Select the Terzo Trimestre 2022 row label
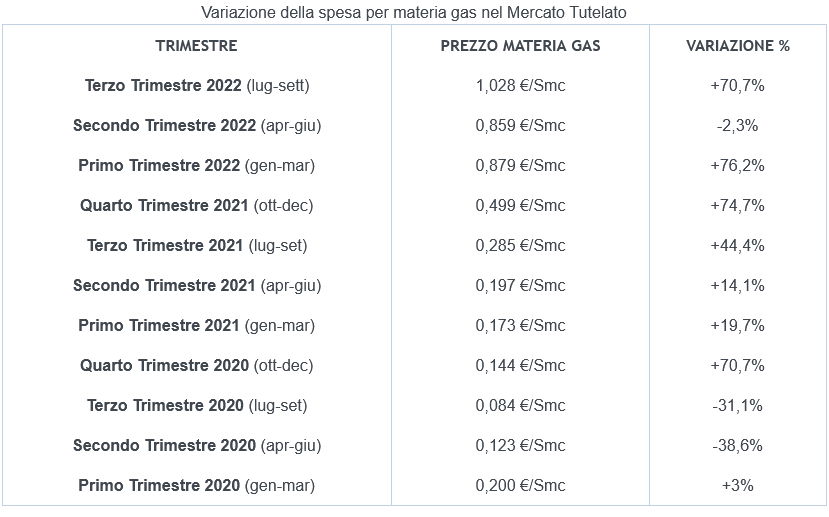 (x=197, y=86)
